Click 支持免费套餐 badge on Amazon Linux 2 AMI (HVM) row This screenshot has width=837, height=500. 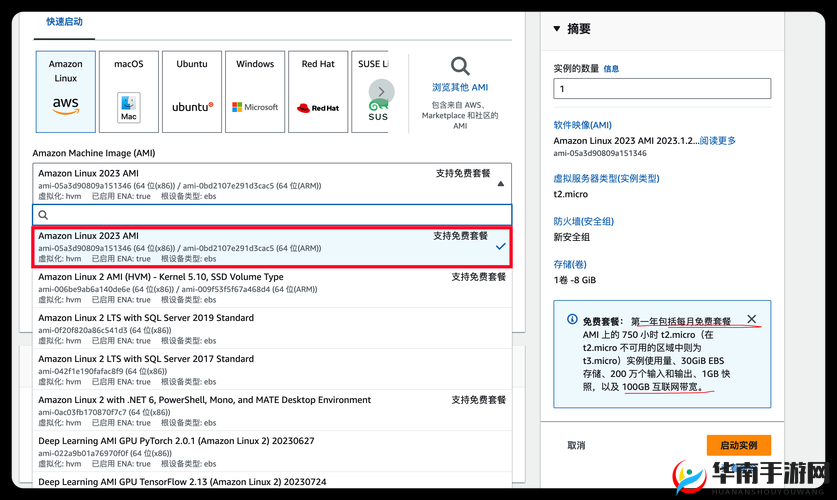pos(478,276)
